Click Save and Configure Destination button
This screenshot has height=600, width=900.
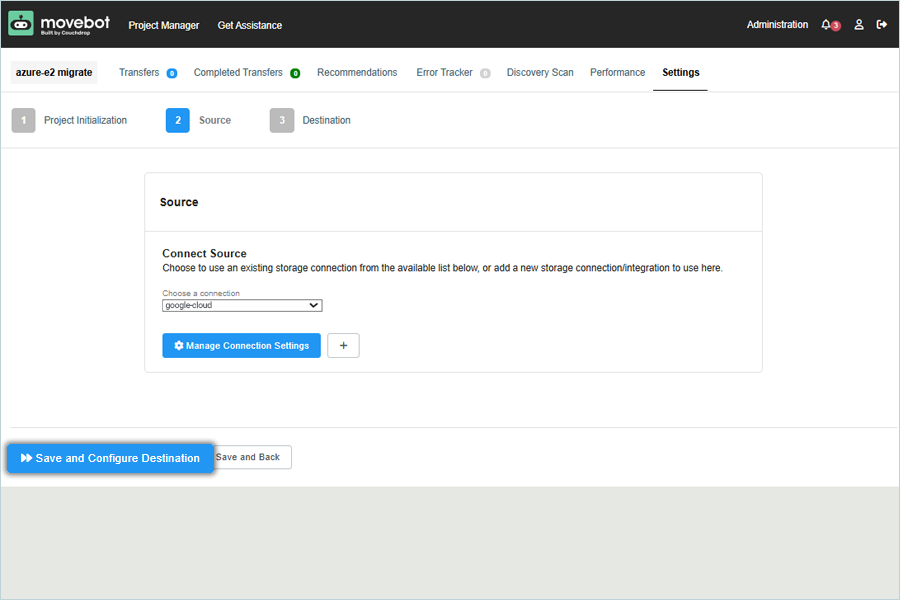pos(111,458)
